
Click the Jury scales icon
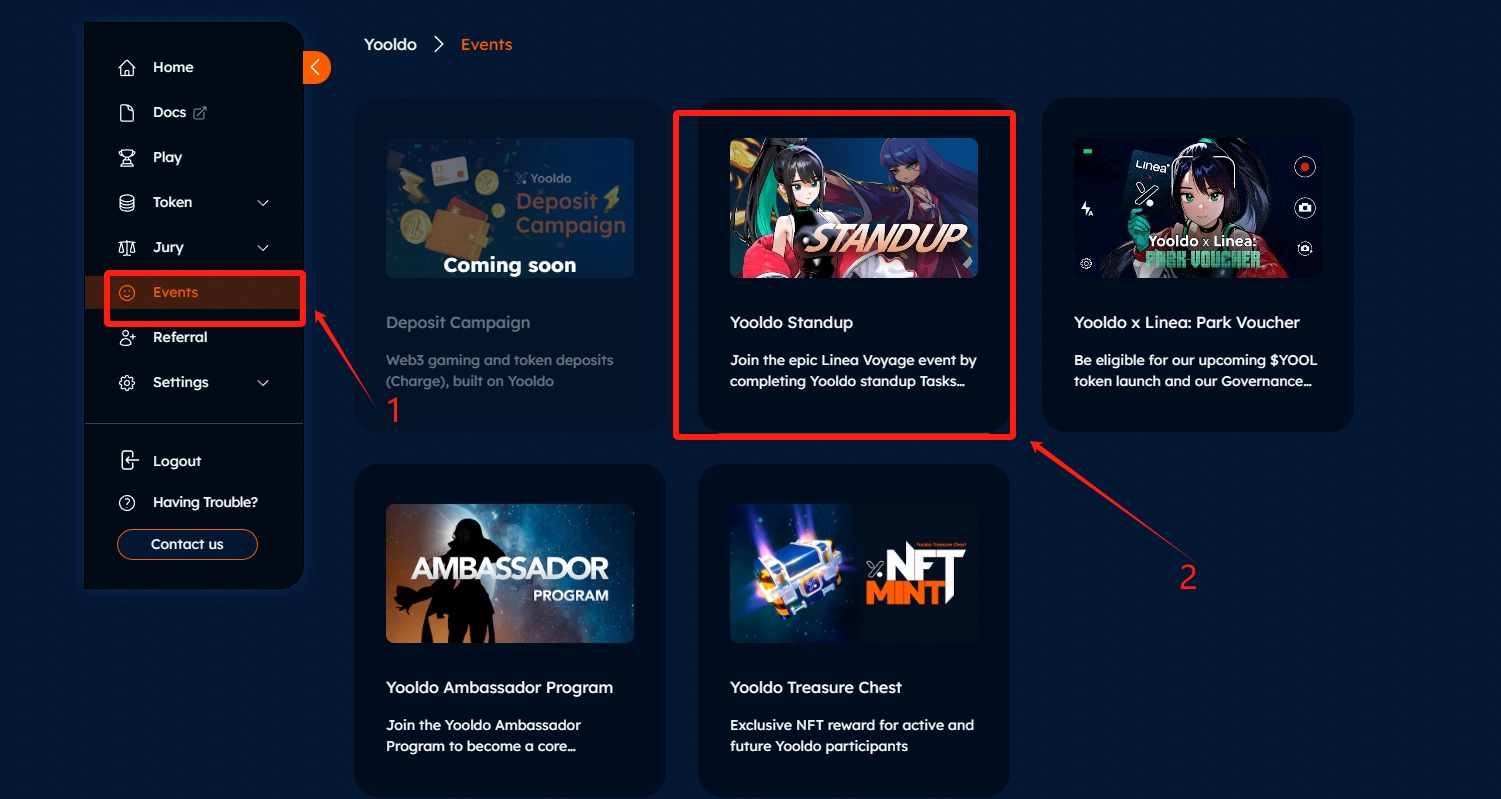127,248
